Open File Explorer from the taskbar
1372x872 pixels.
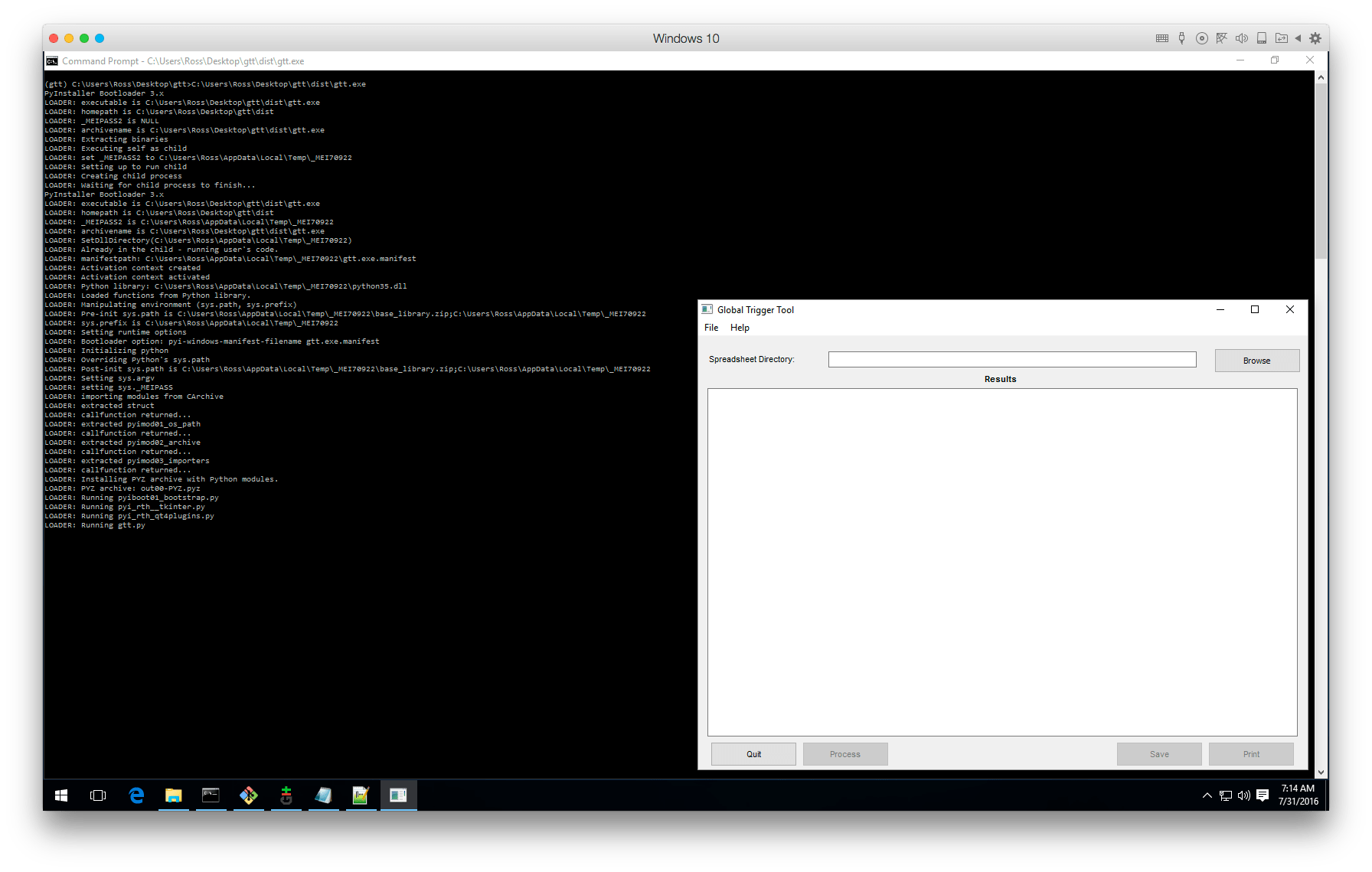pos(174,795)
